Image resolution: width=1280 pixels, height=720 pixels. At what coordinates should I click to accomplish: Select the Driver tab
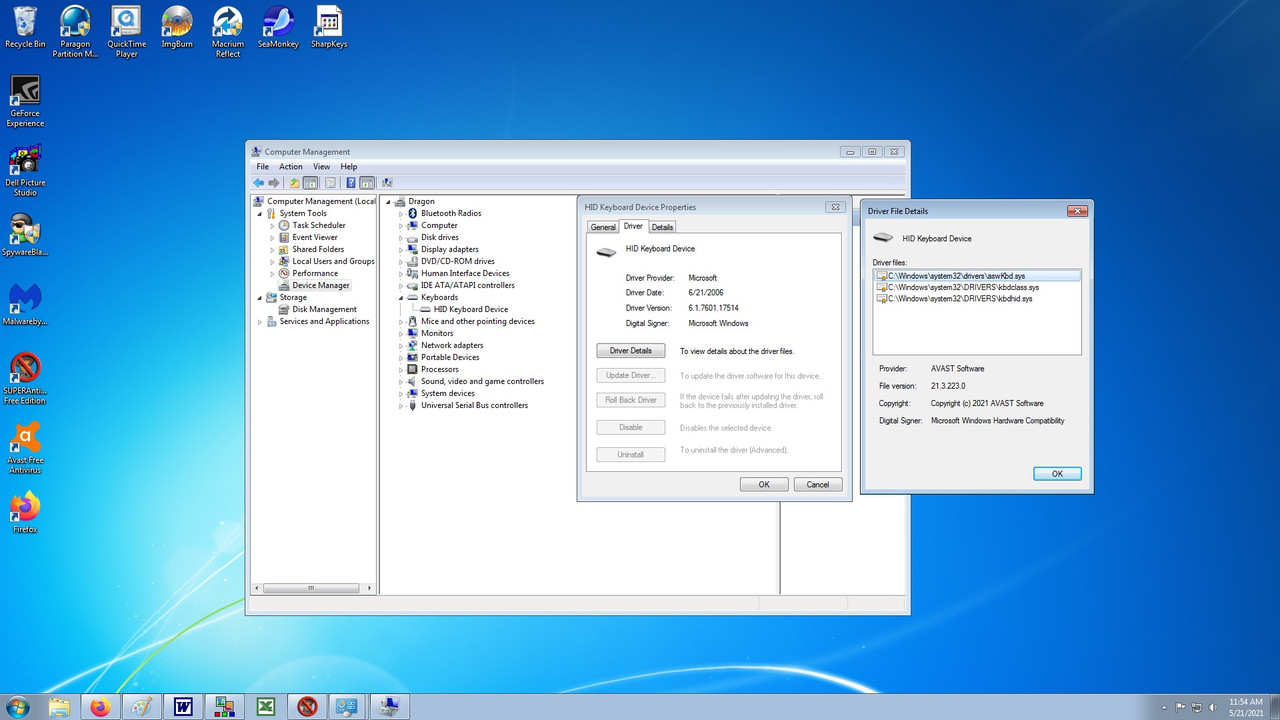(634, 226)
